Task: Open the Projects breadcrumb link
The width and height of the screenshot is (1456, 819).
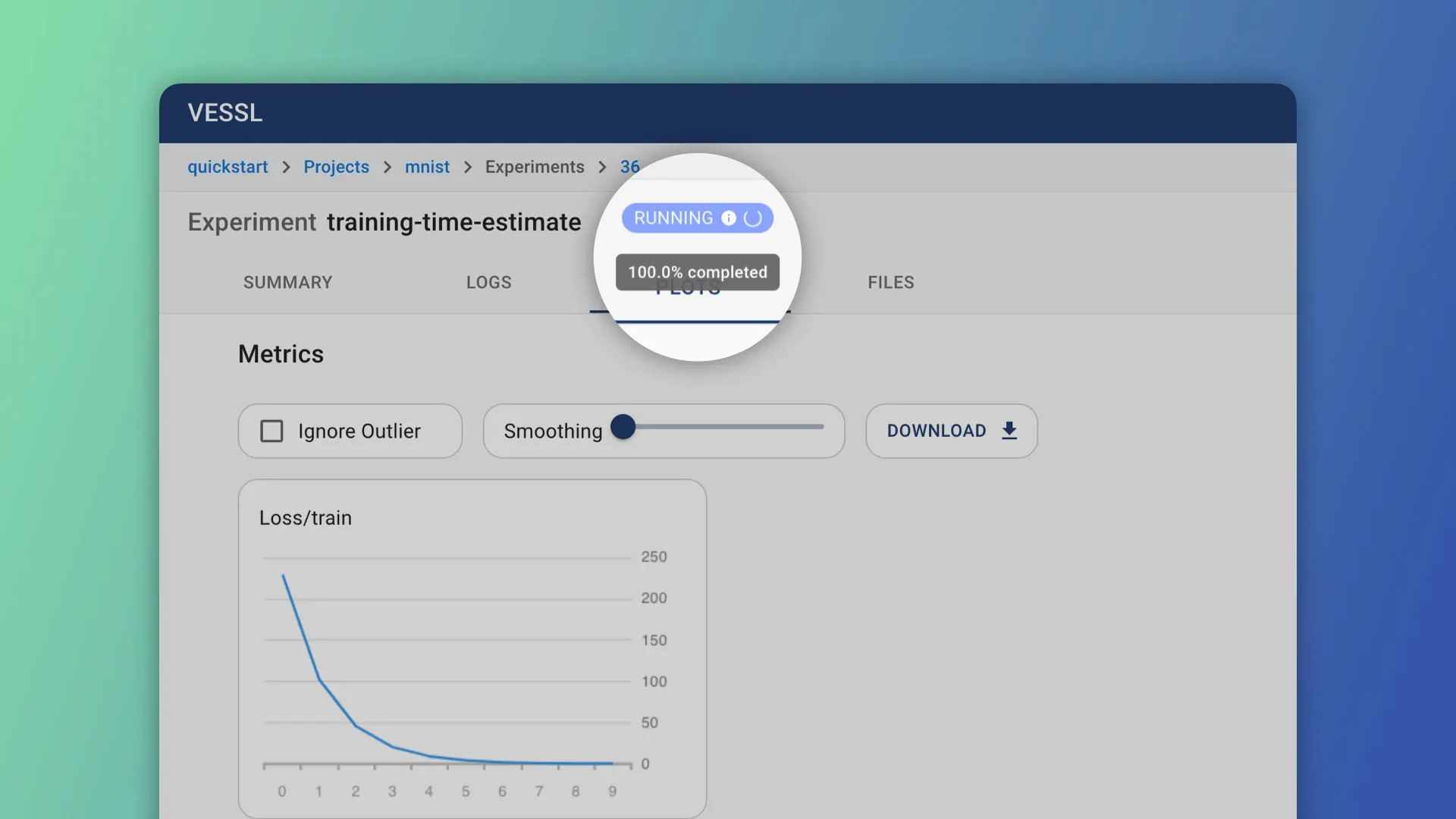Action: click(x=336, y=167)
